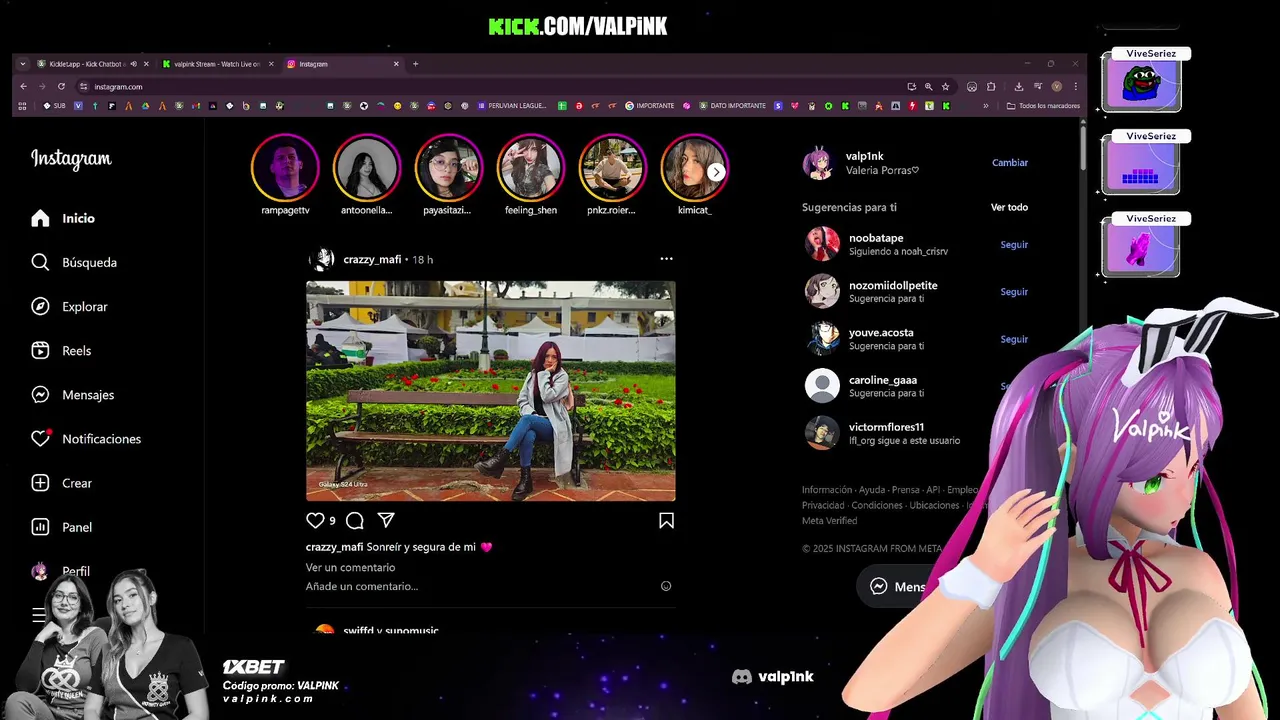The width and height of the screenshot is (1280, 720).
Task: Click the Instagram logo
Action: click(x=71, y=159)
